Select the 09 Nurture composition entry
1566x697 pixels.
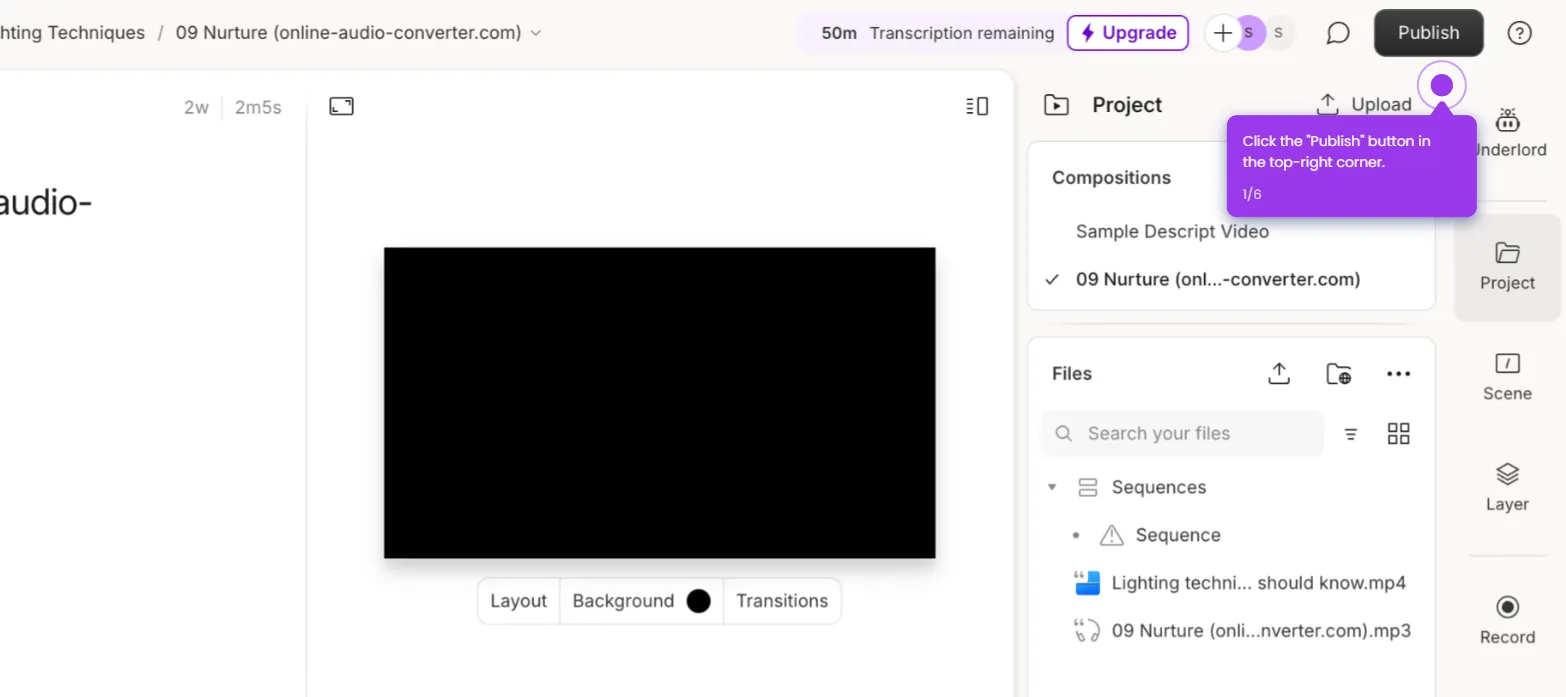click(x=1218, y=279)
